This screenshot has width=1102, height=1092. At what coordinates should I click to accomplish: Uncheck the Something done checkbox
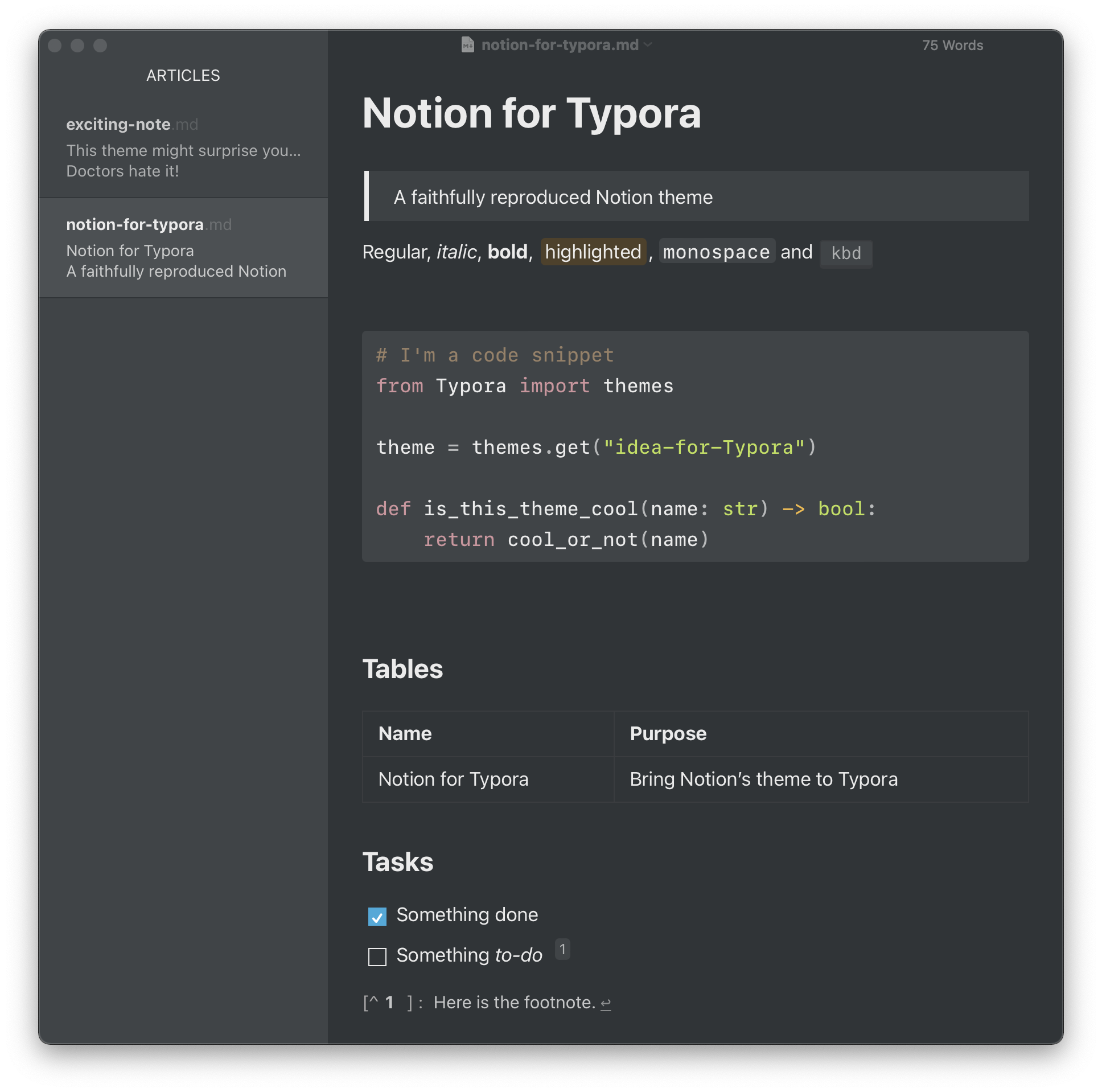coord(377,916)
